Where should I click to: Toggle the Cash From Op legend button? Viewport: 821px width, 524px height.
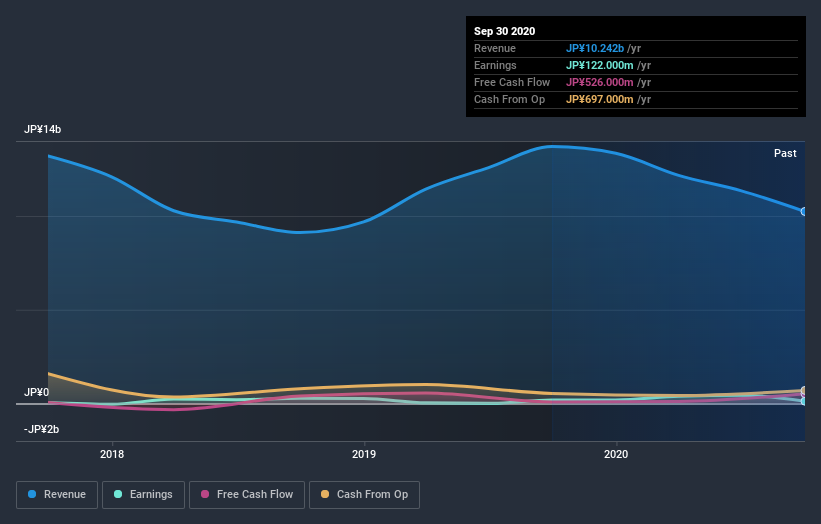[x=364, y=495]
